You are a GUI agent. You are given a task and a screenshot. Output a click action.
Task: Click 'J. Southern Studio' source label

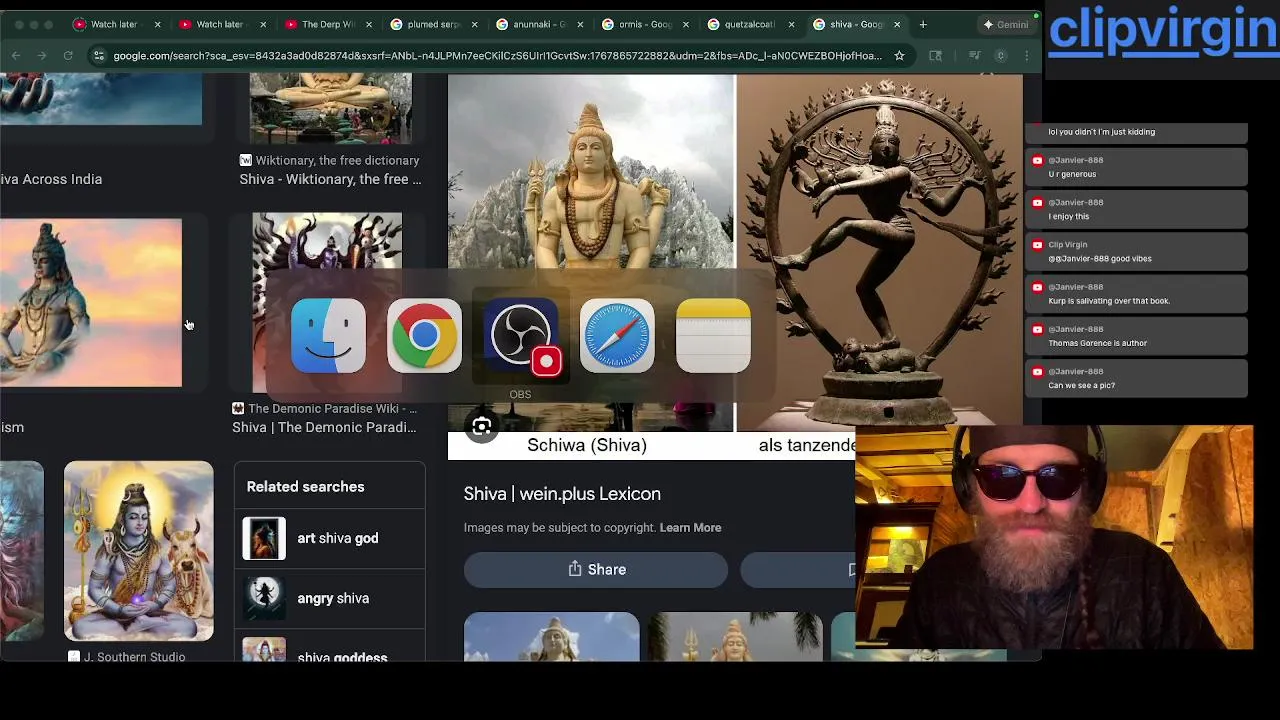point(134,657)
